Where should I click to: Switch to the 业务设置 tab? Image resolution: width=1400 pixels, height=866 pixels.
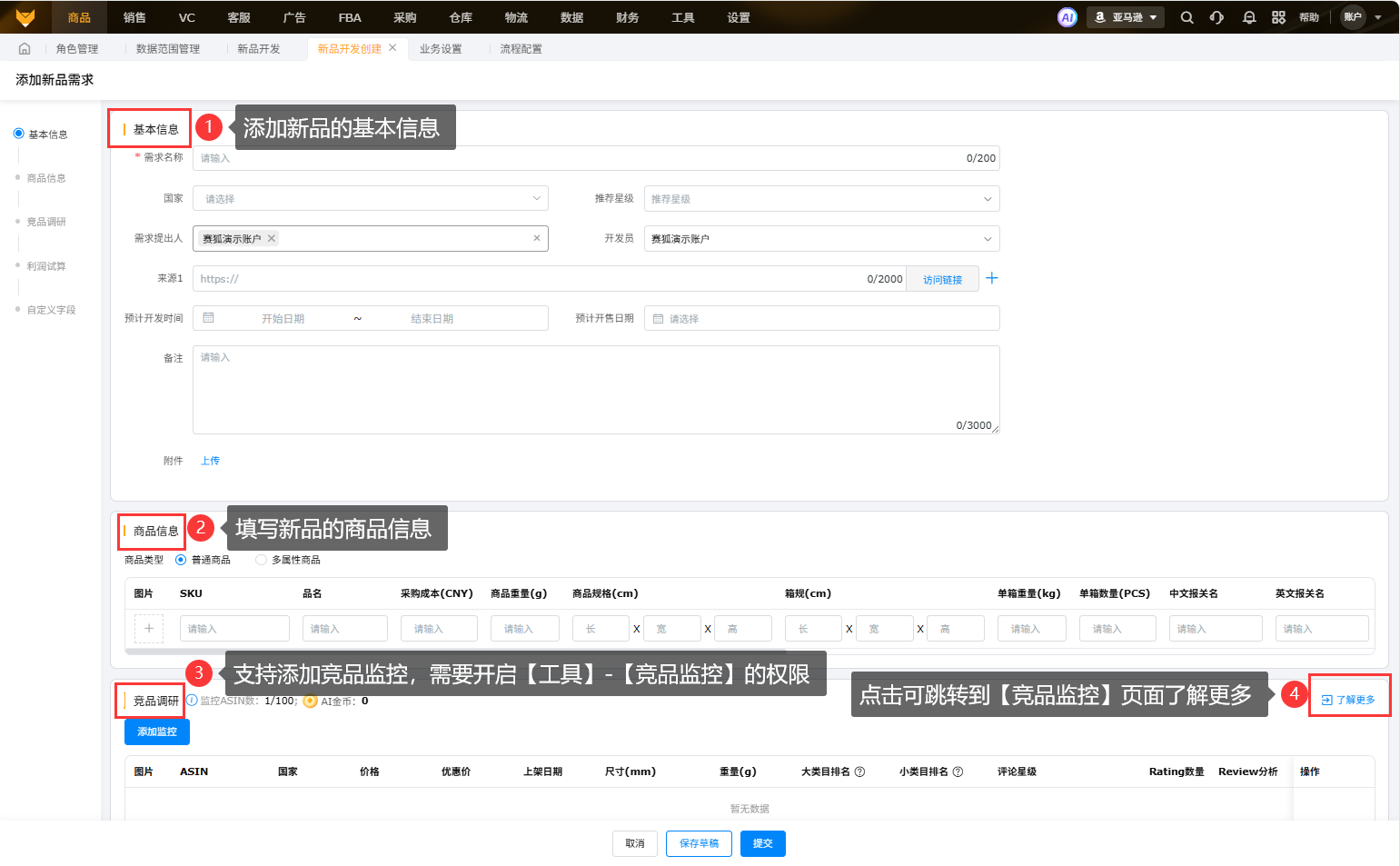click(x=441, y=49)
